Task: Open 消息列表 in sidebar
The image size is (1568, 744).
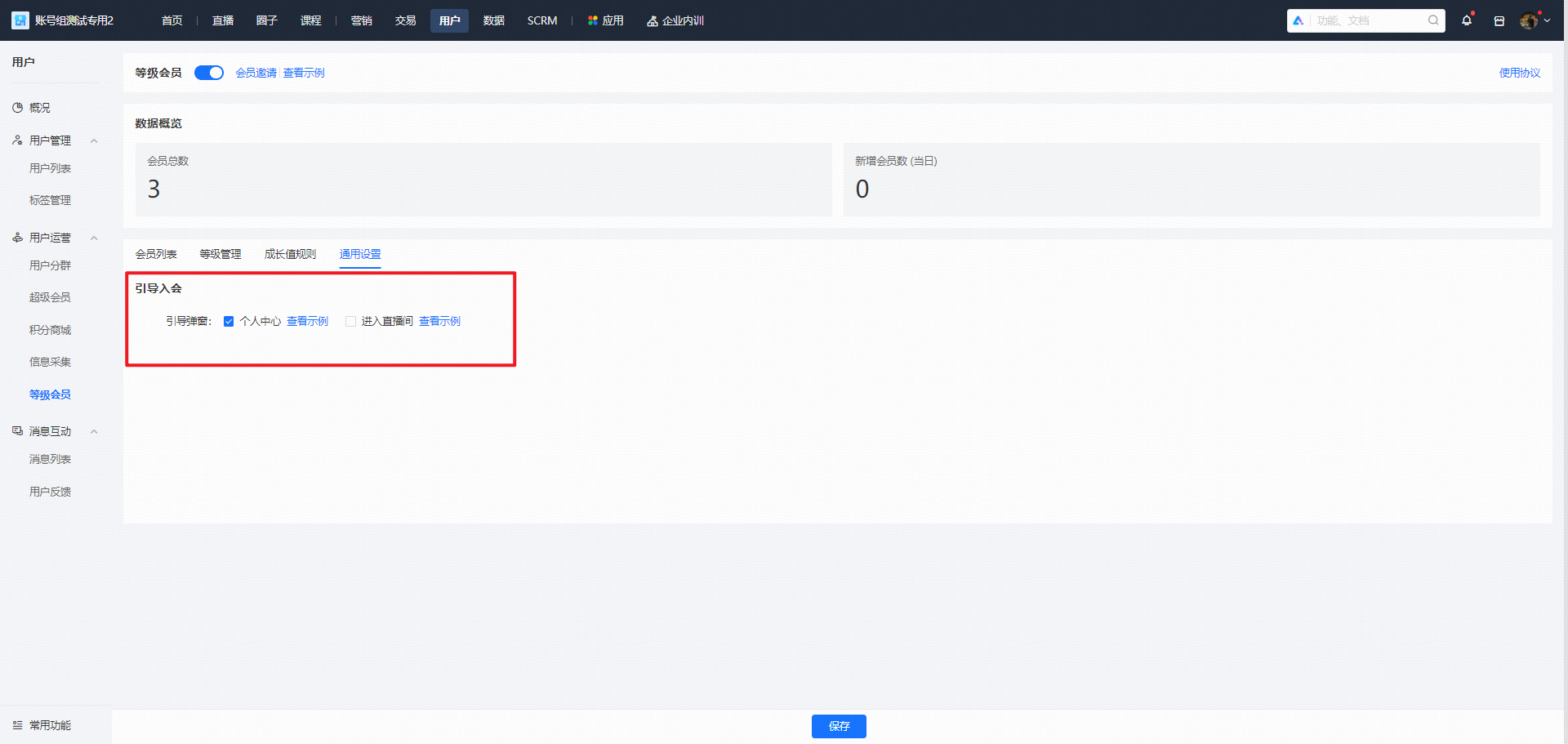Action: click(50, 459)
